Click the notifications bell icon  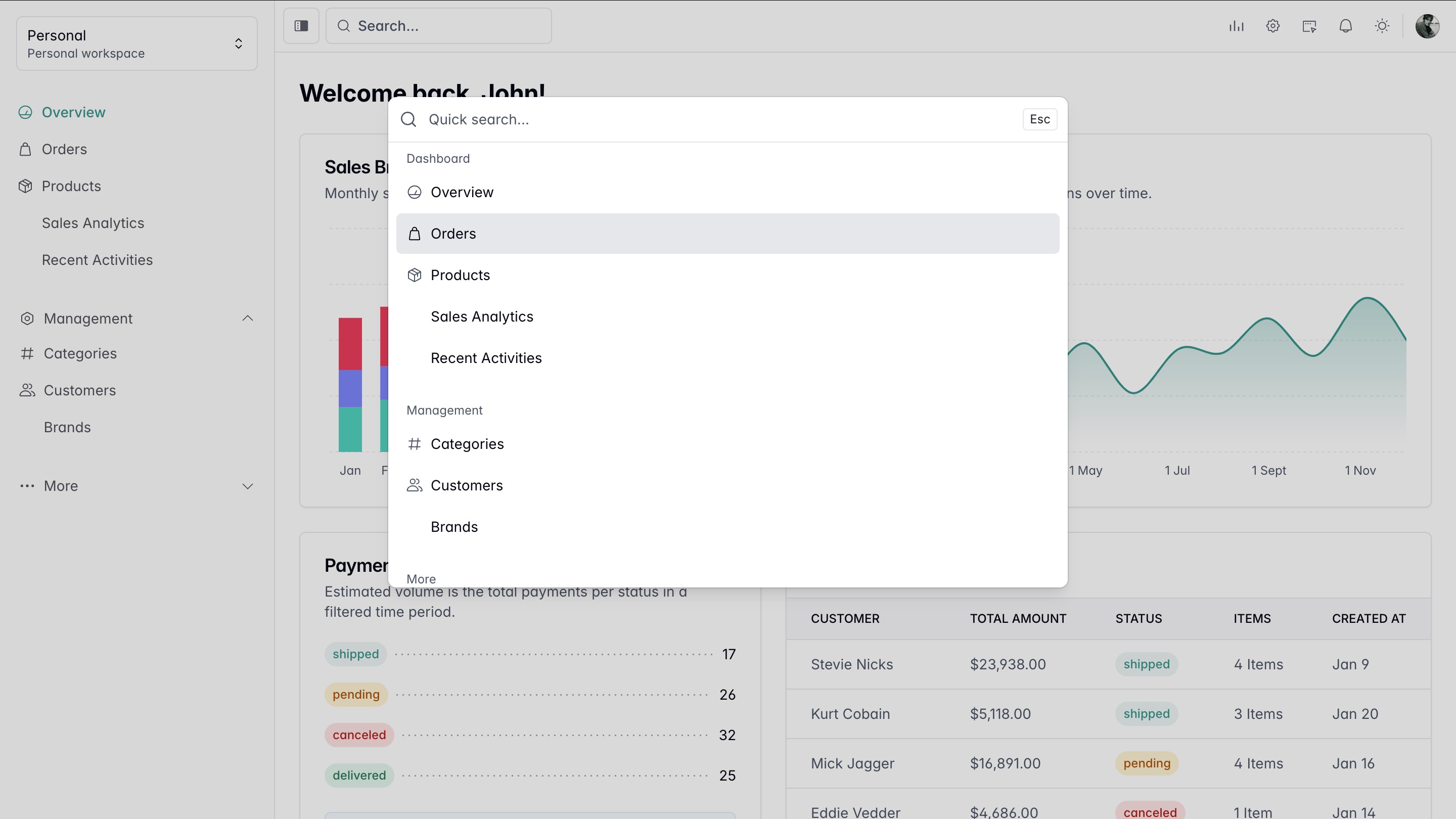[x=1346, y=26]
